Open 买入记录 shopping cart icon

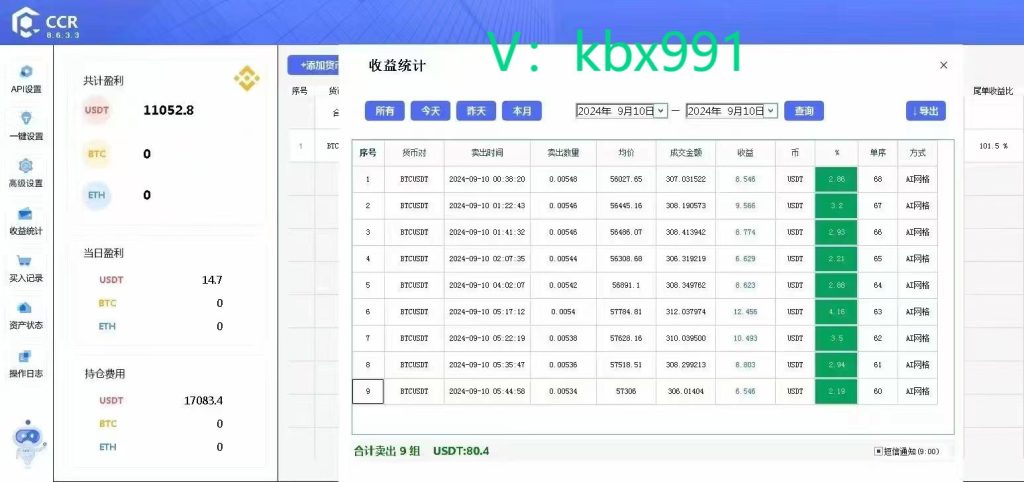26,267
